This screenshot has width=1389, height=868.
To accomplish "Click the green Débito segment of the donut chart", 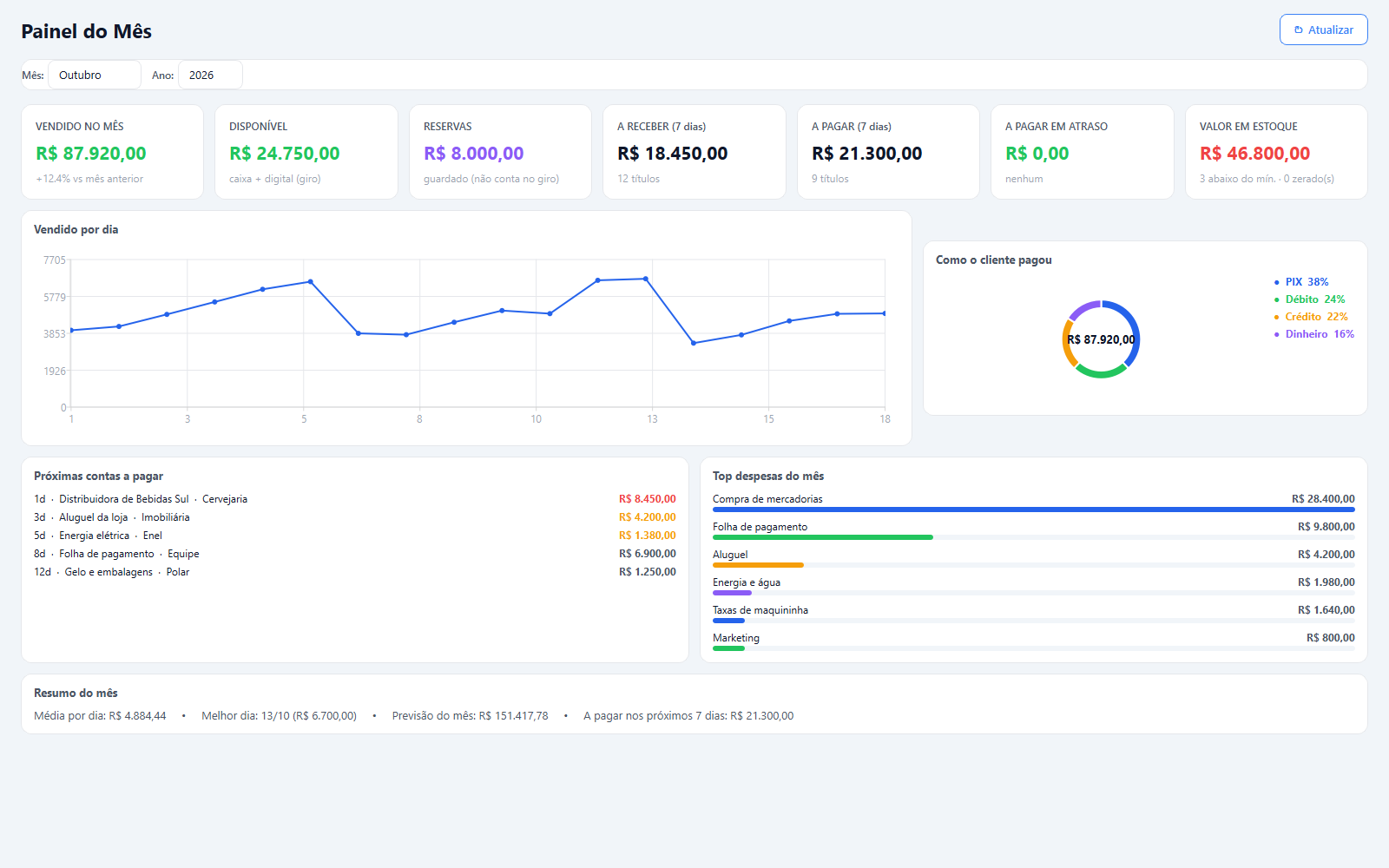I will point(1101,372).
